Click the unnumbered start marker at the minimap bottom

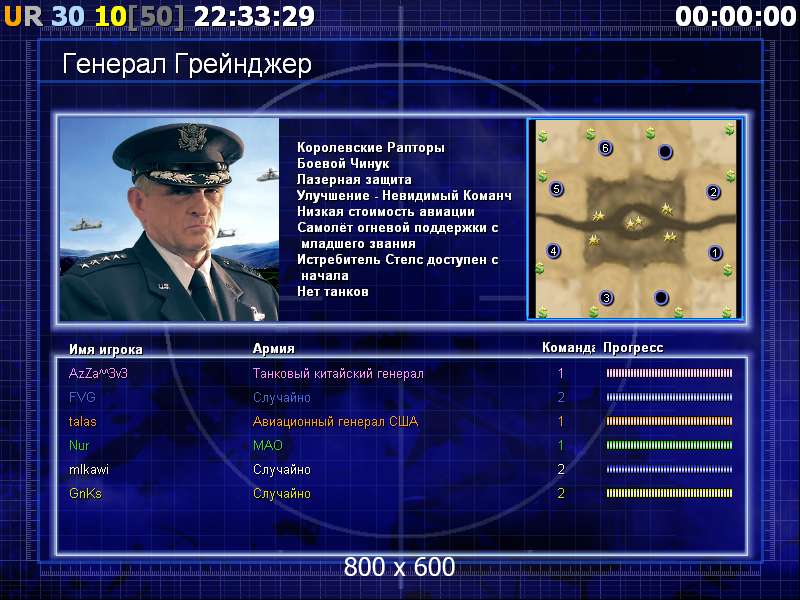click(661, 297)
